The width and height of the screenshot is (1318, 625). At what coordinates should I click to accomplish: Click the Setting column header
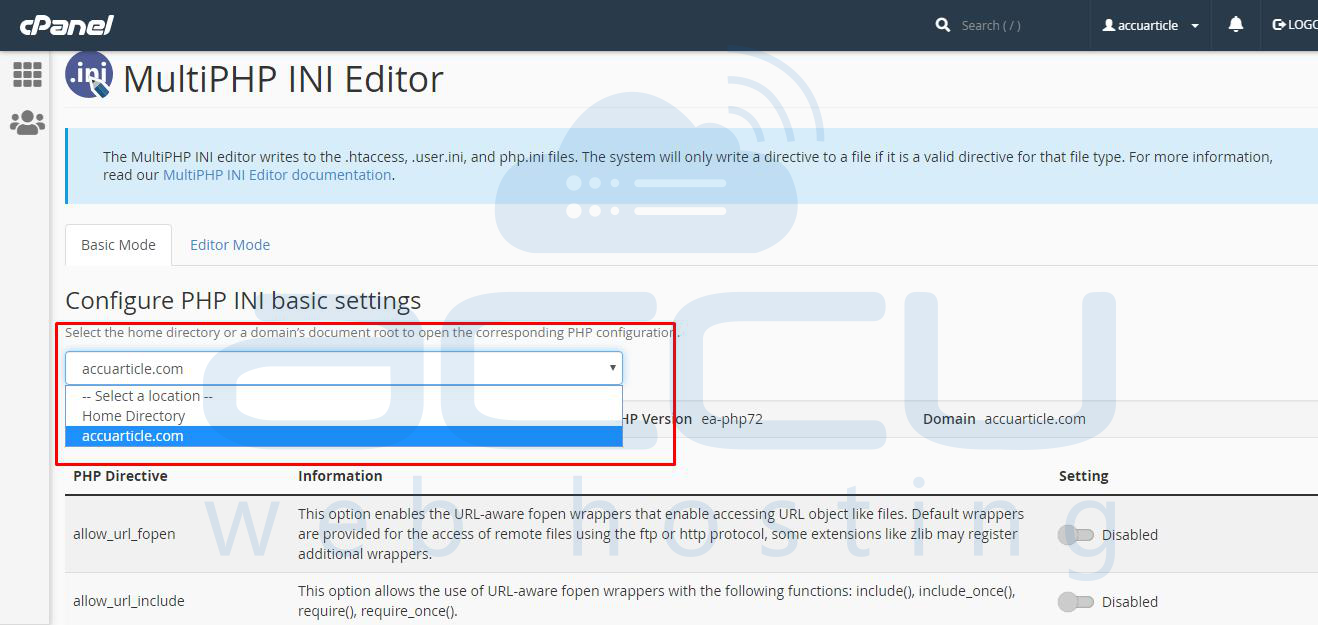click(x=1084, y=476)
